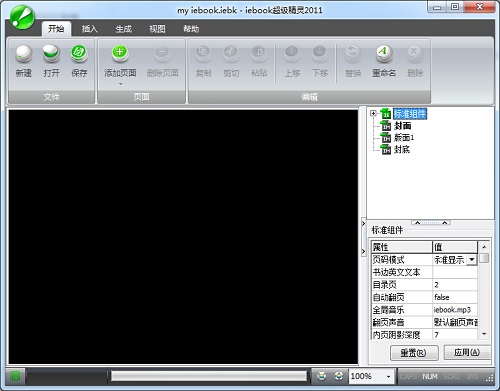This screenshot has height=391, width=500.
Task: Click the 全局音乐 iebook.mp3 value
Action: click(x=455, y=310)
